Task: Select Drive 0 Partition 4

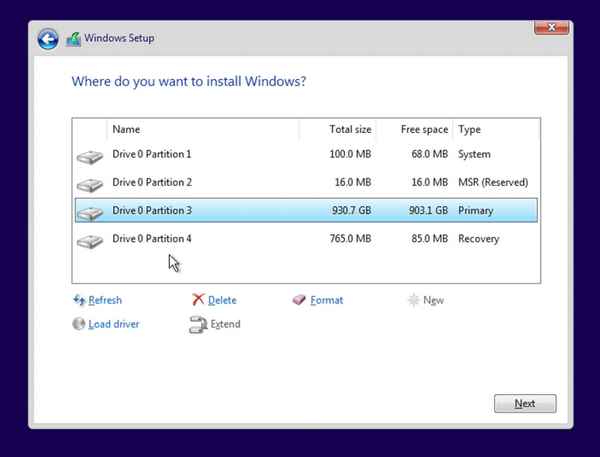Action: point(306,238)
